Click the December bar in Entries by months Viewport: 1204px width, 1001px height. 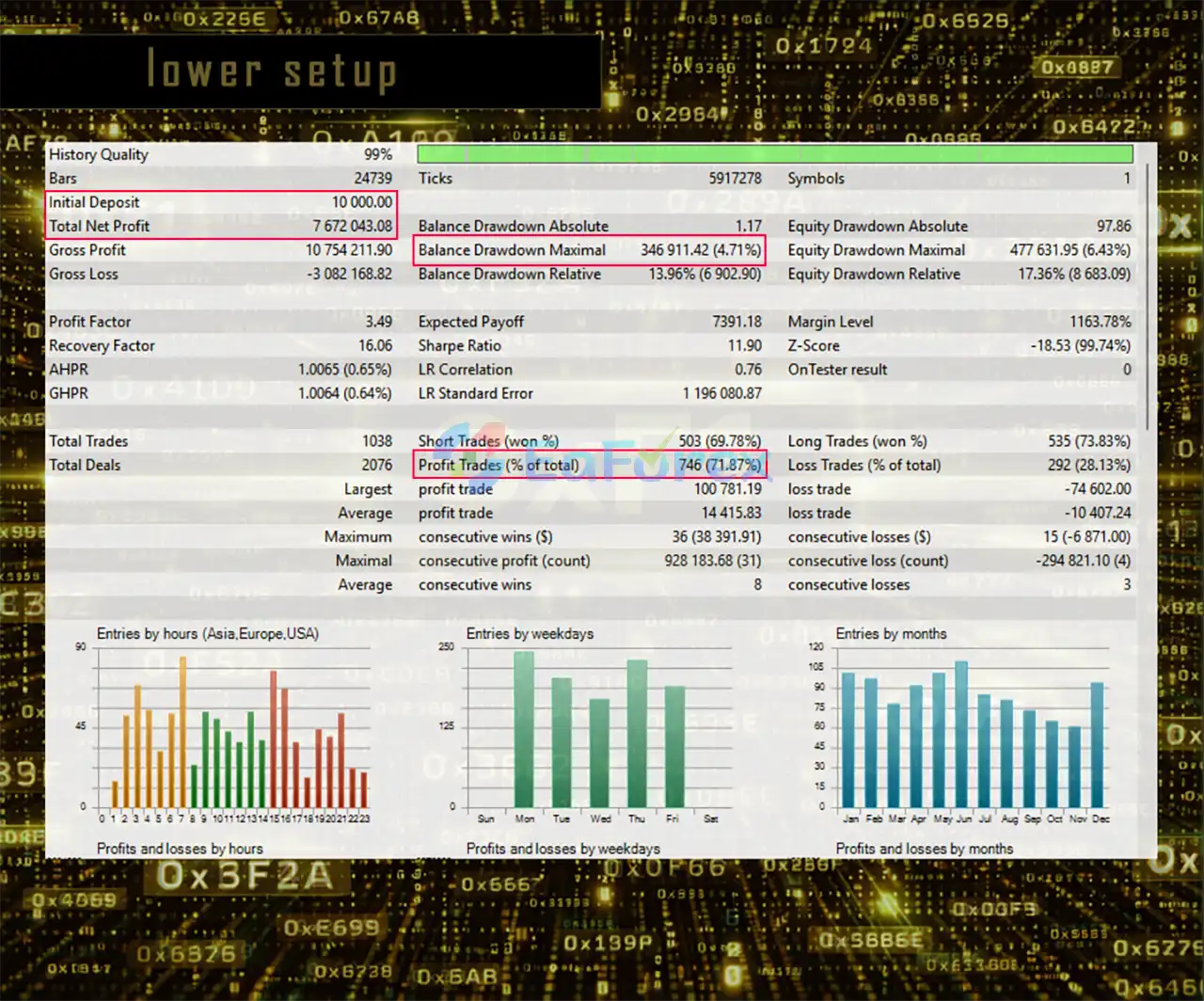point(1097,743)
